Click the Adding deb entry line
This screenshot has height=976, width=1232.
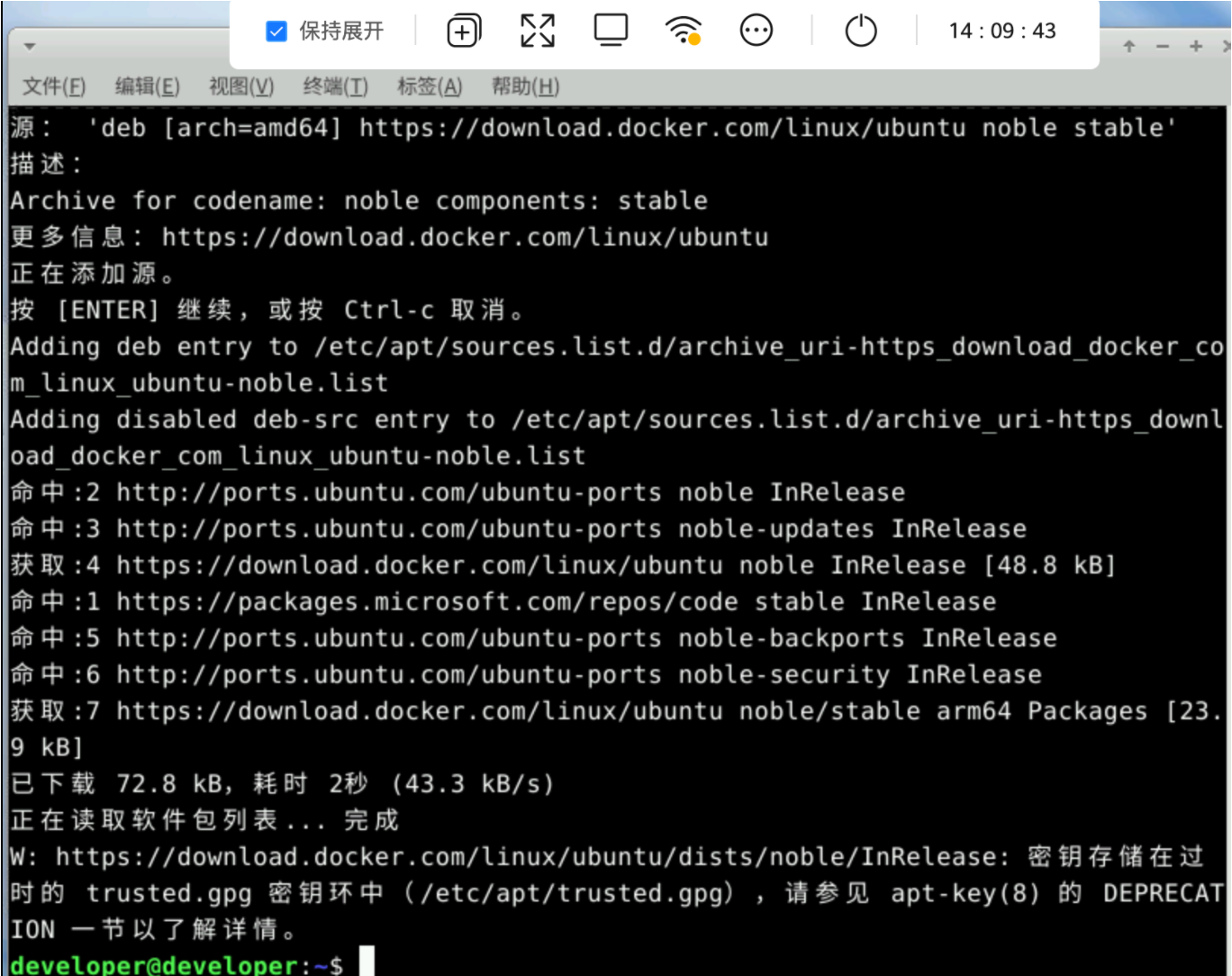pyautogui.click(x=616, y=365)
